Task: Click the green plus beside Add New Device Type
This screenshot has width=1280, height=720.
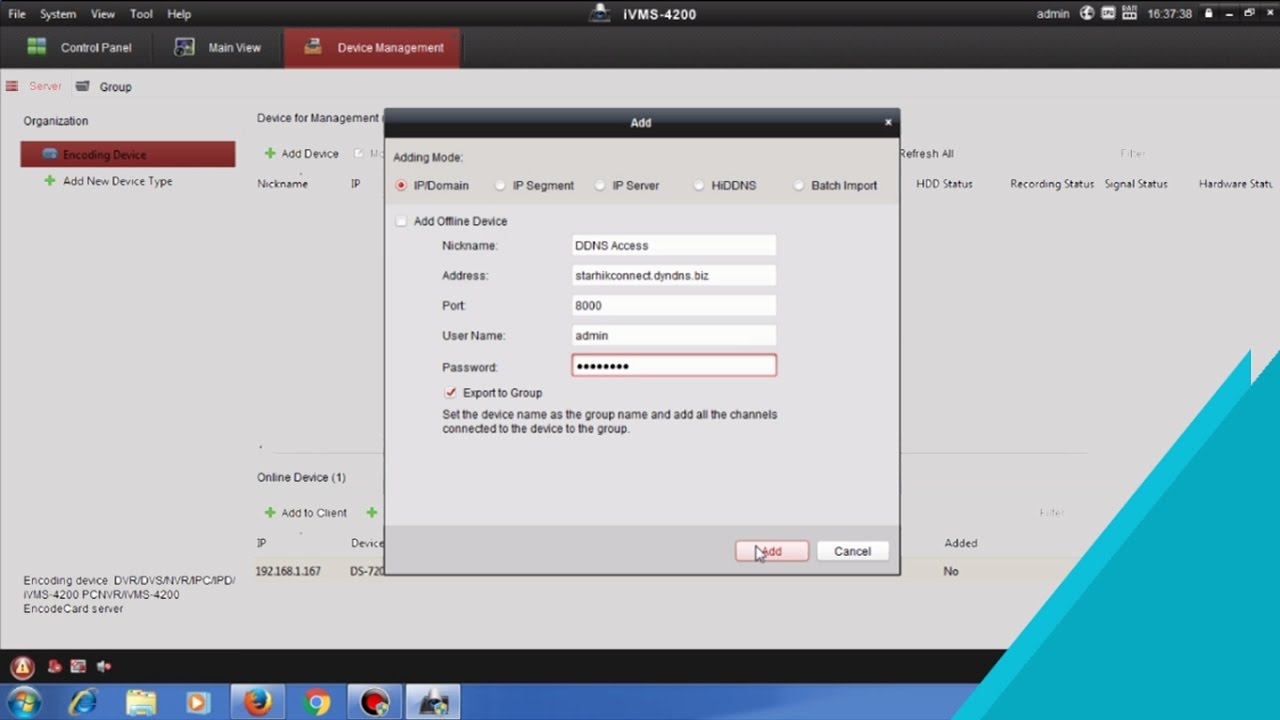Action: pyautogui.click(x=50, y=181)
